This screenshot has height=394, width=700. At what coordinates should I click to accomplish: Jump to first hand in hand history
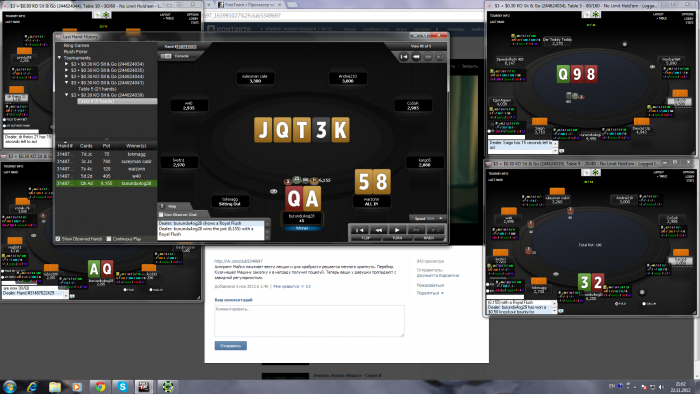click(x=404, y=57)
